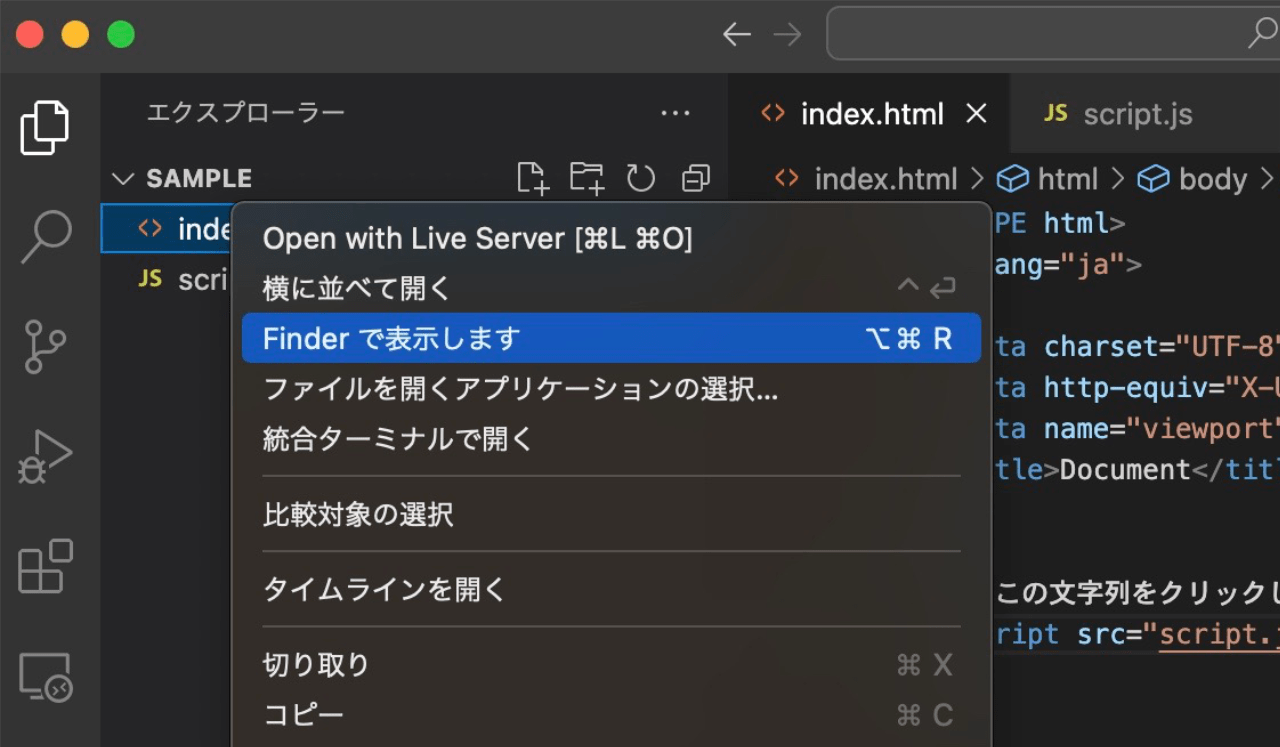Open the Remote Explorer icon

pos(45,677)
